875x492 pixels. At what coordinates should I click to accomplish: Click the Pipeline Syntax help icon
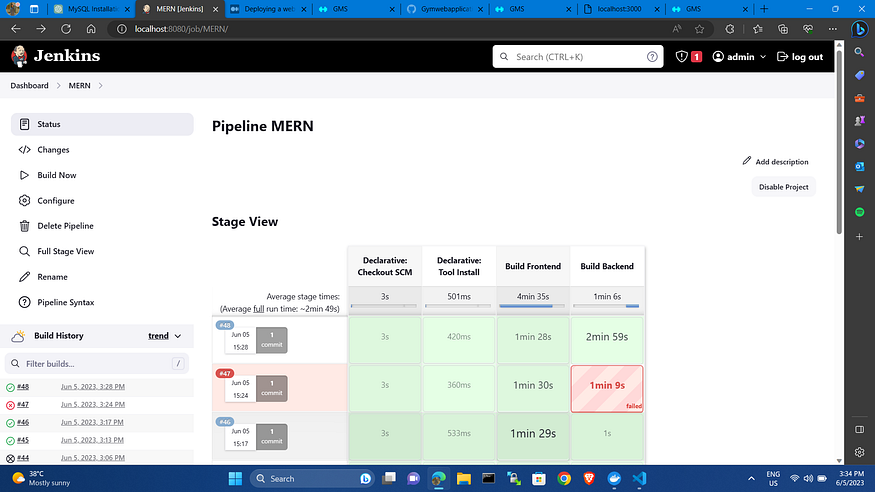click(x=24, y=302)
